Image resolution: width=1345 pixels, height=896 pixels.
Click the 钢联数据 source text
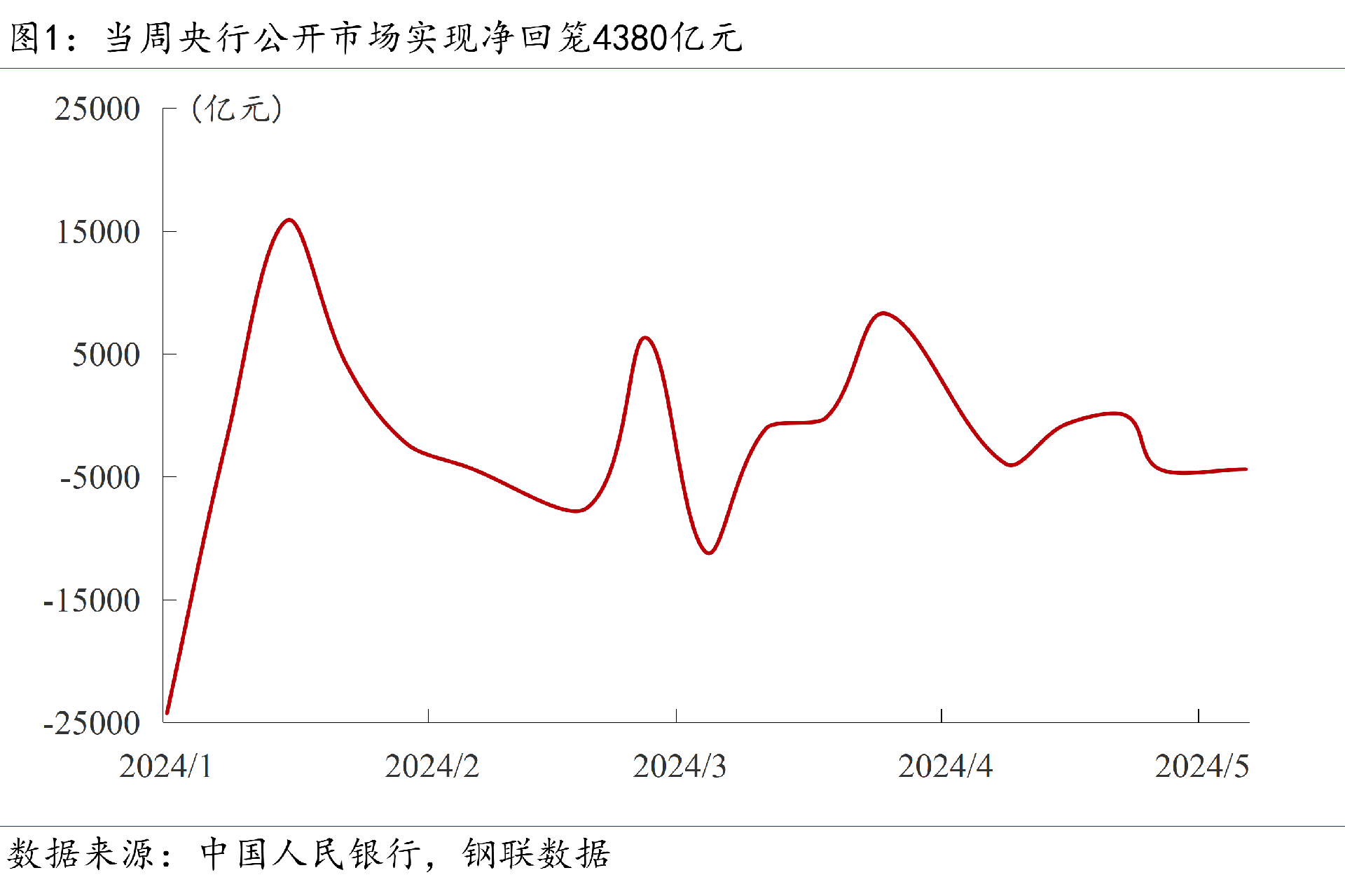536,854
